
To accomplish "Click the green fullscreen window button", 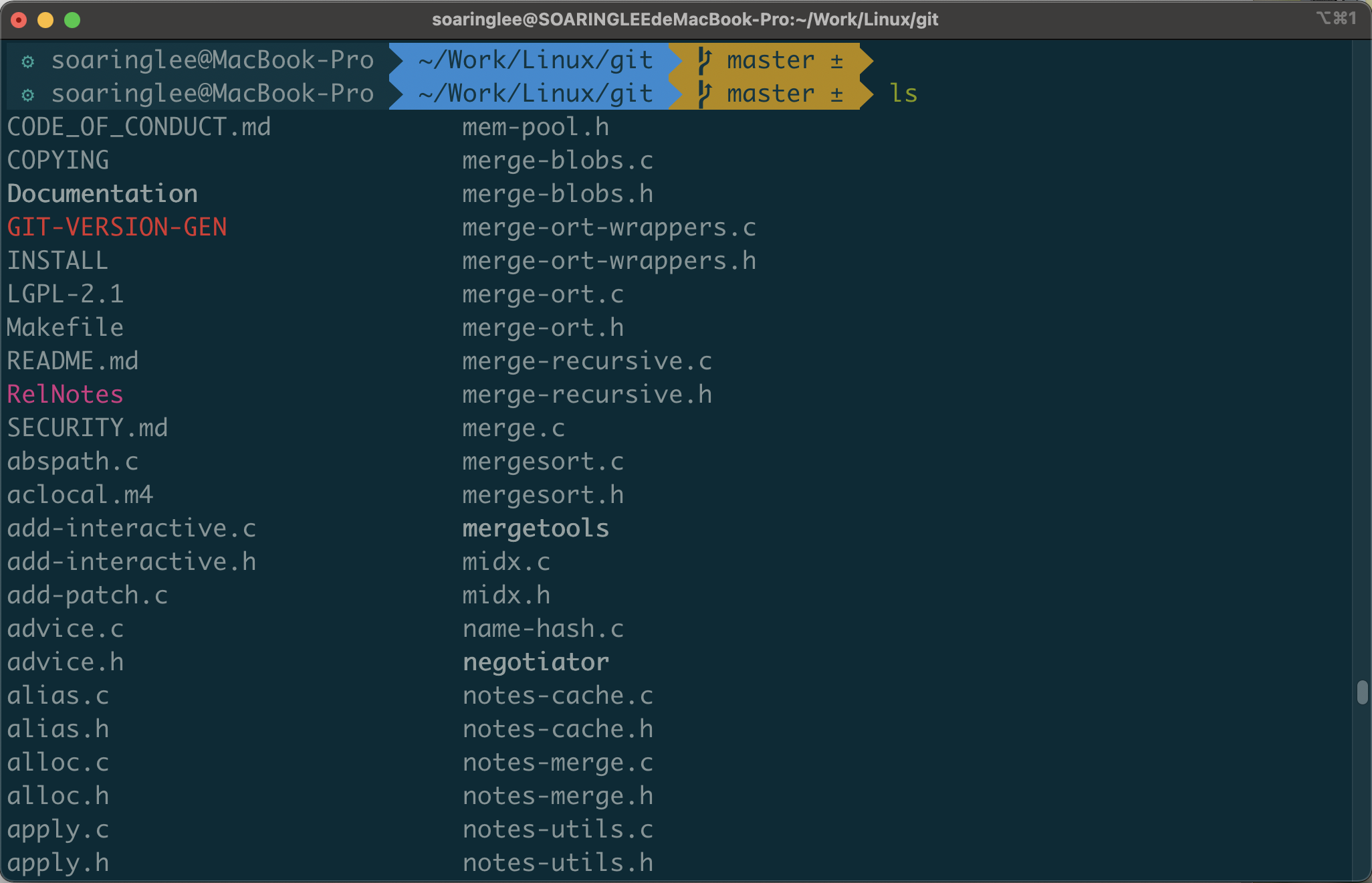I will [72, 20].
